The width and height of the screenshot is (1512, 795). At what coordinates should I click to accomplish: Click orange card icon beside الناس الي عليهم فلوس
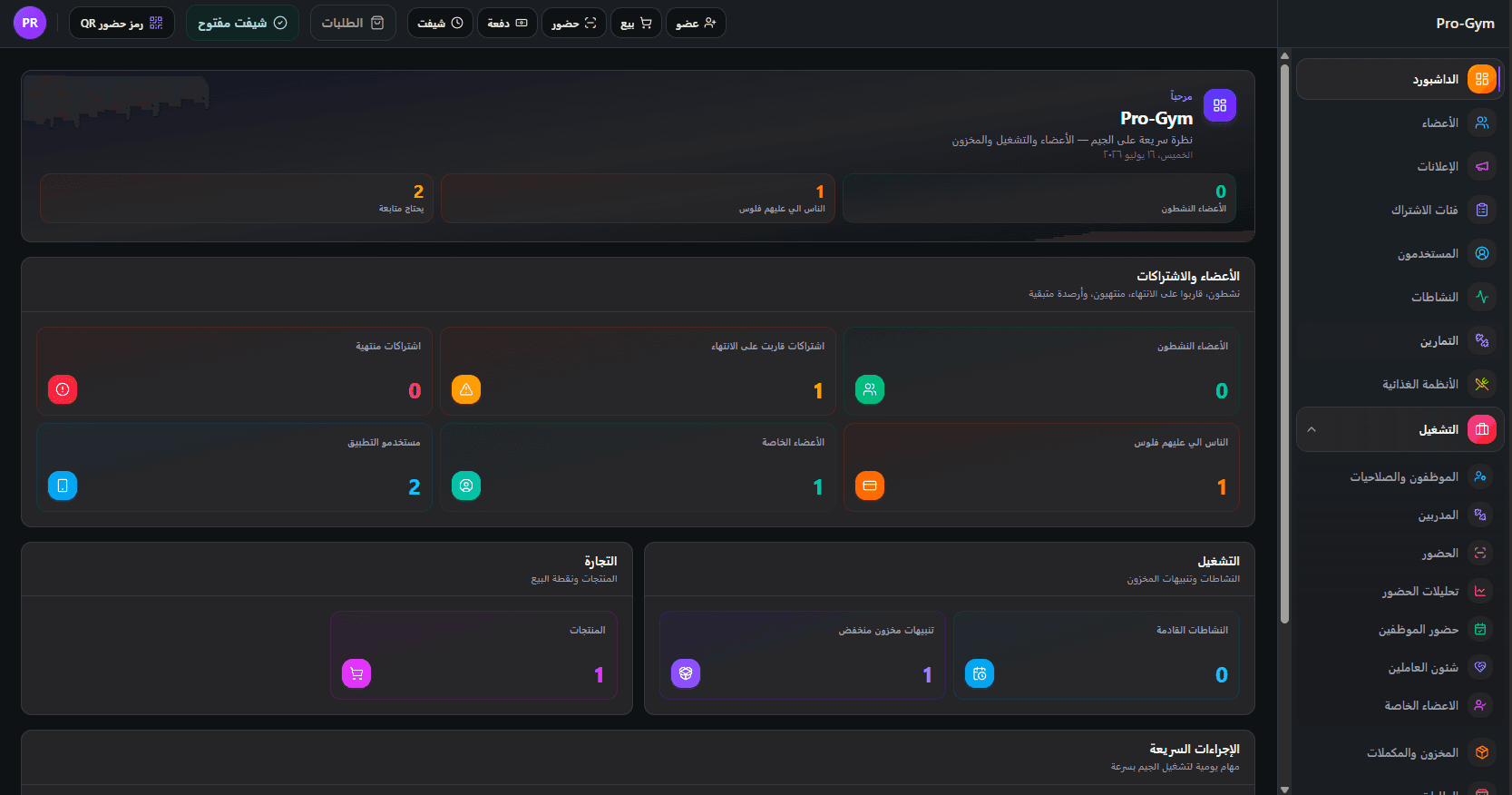(870, 486)
